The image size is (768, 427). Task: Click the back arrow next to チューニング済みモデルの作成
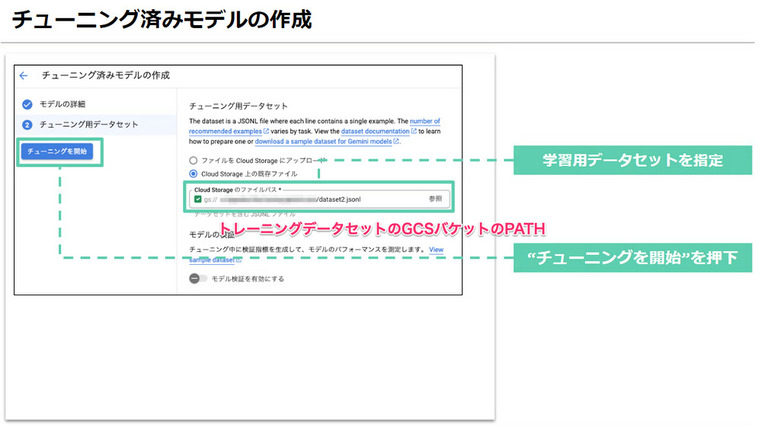click(x=24, y=75)
